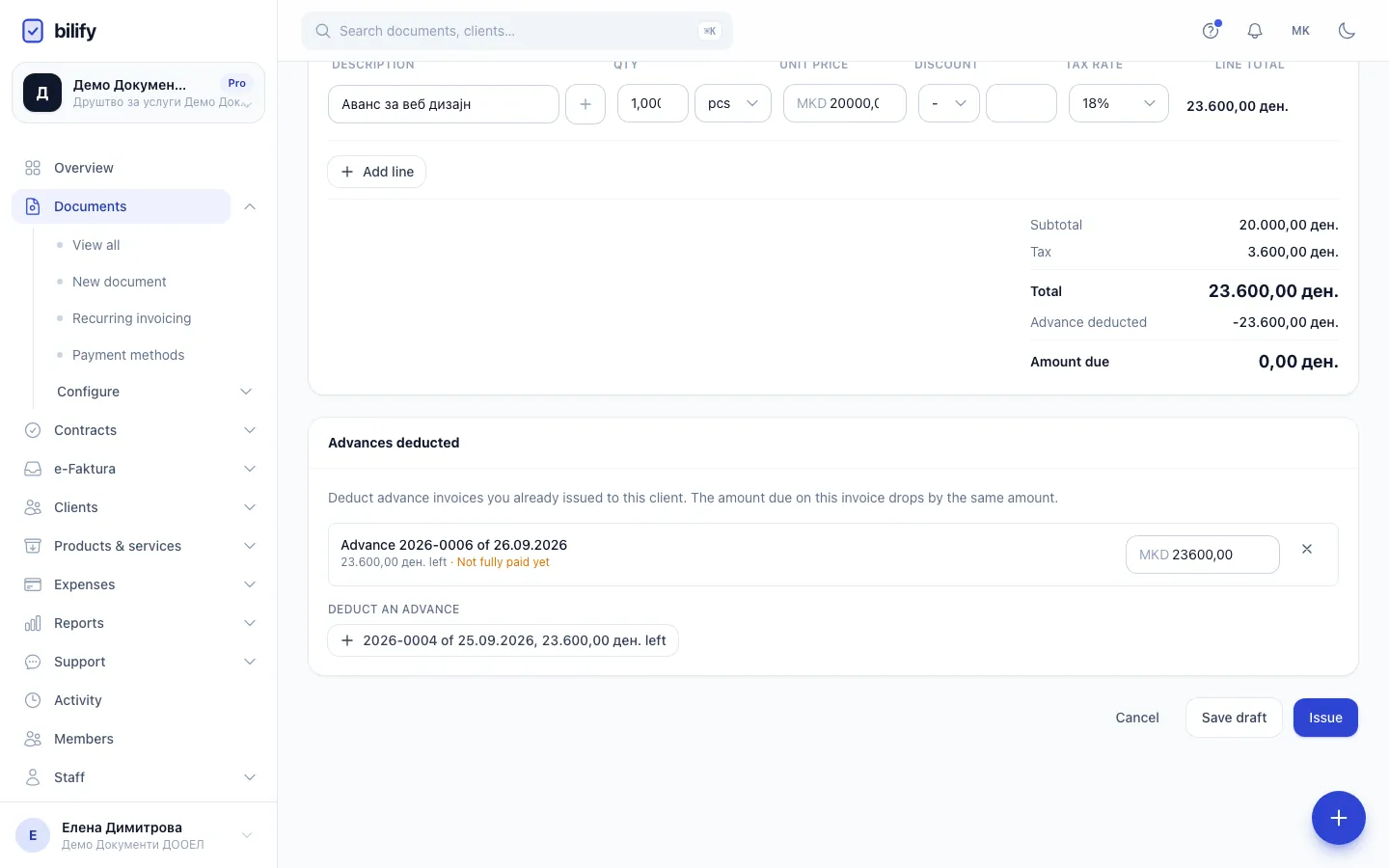Focus the Search documents, clients field
Image resolution: width=1389 pixels, height=868 pixels.
click(x=517, y=31)
